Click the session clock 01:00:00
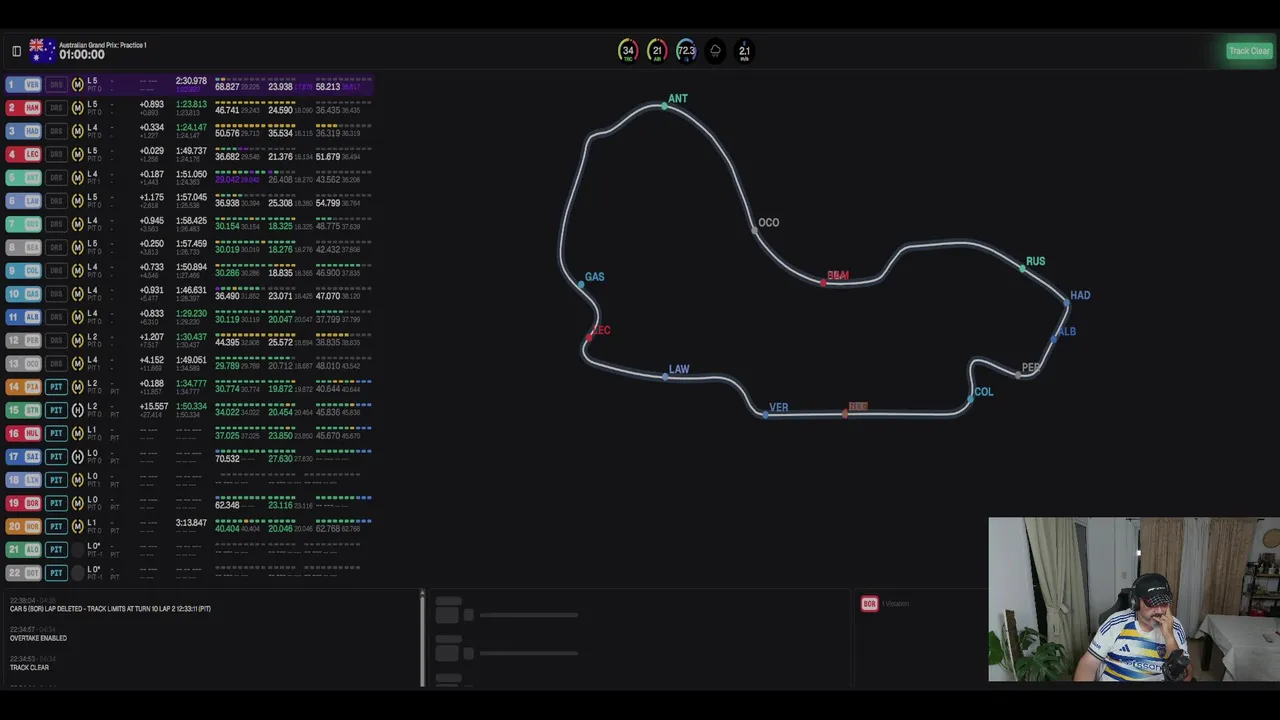The height and width of the screenshot is (720, 1280). pyautogui.click(x=82, y=55)
